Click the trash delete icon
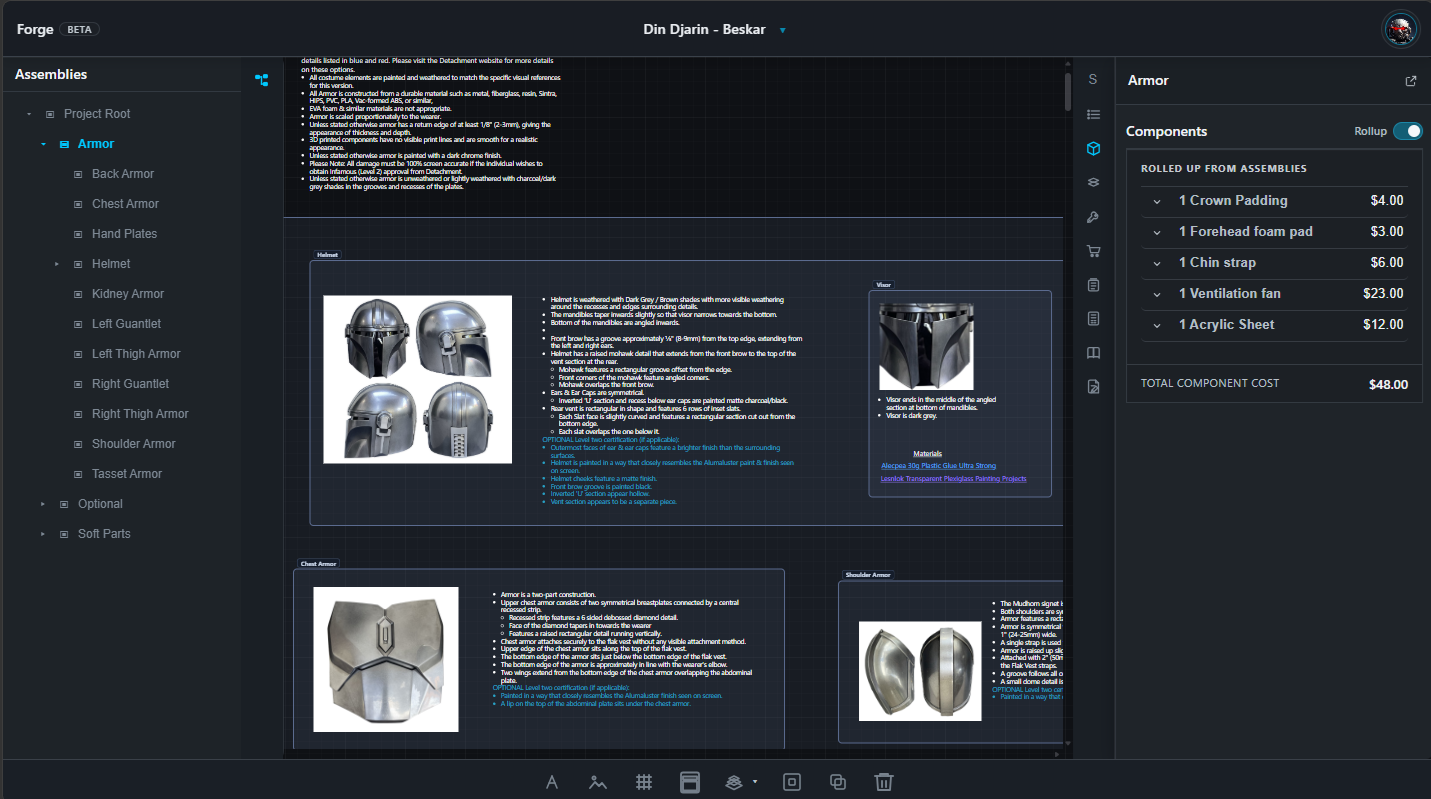This screenshot has height=799, width=1431. (x=883, y=782)
